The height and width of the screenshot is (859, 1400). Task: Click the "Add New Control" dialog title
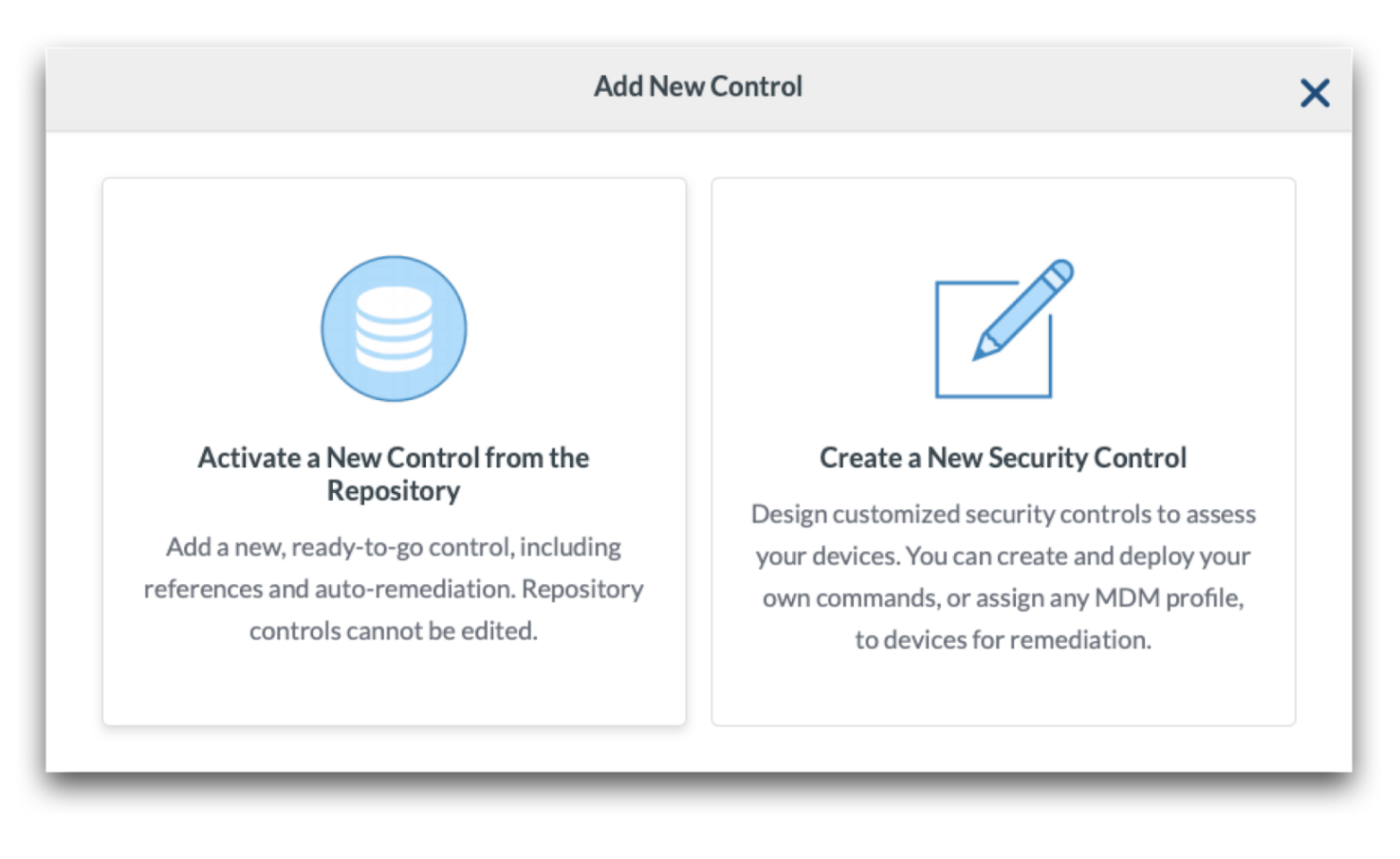click(698, 86)
